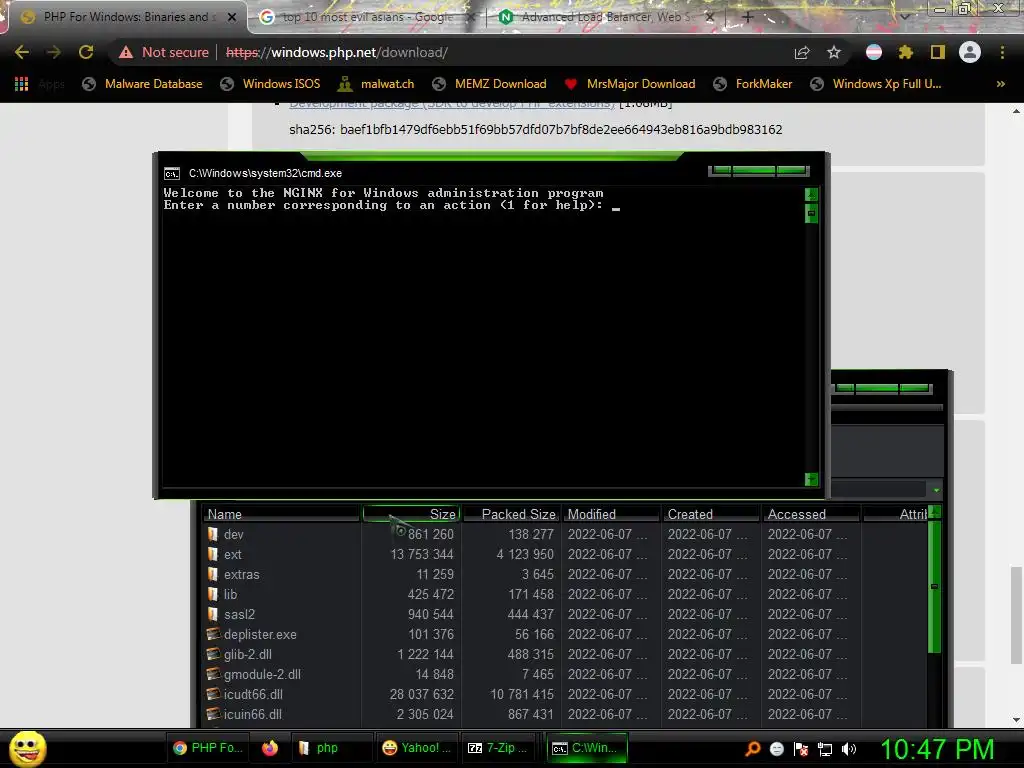
Task: Share this page via the share icon
Action: point(801,52)
